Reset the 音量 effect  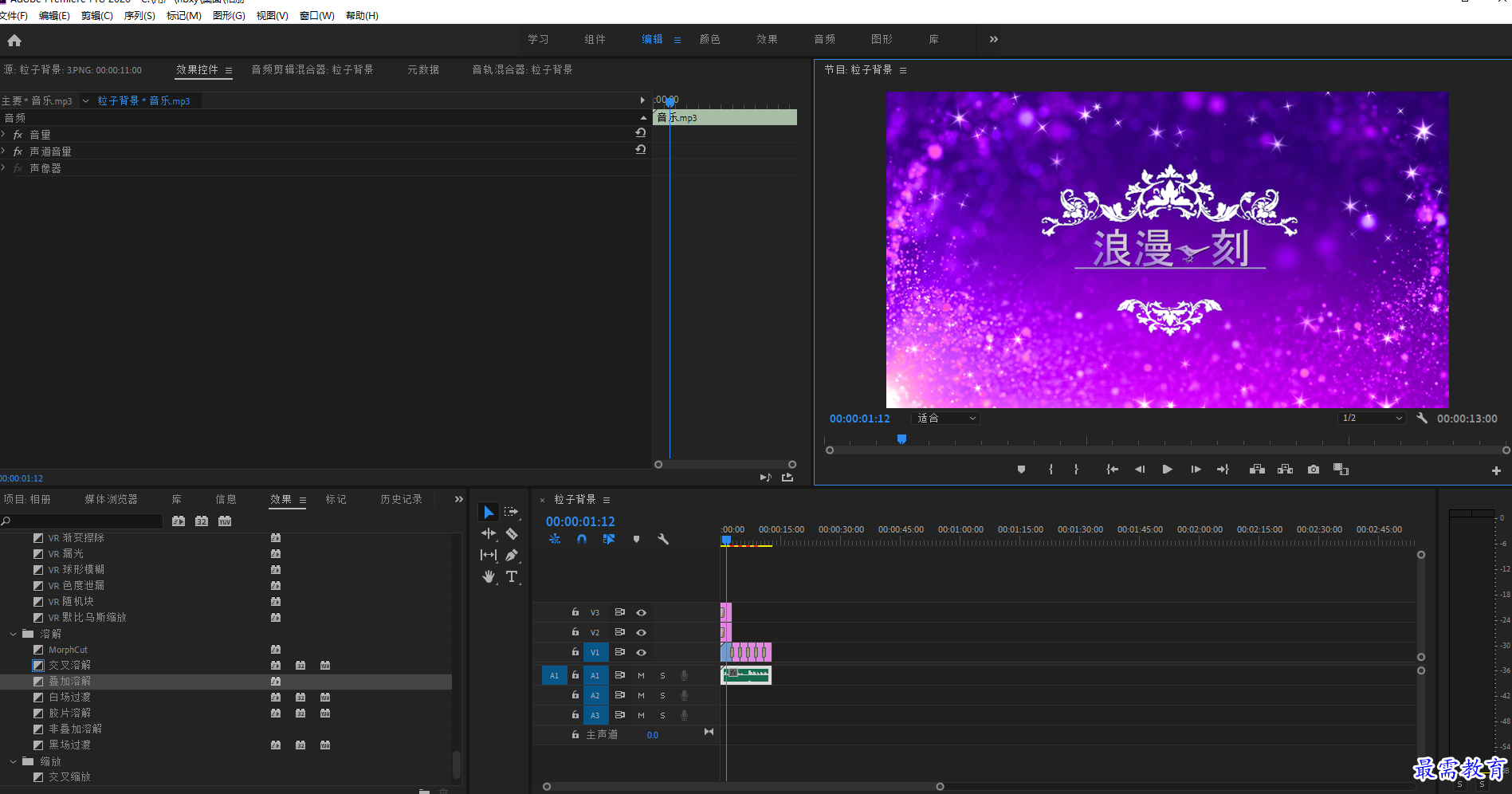coord(640,133)
